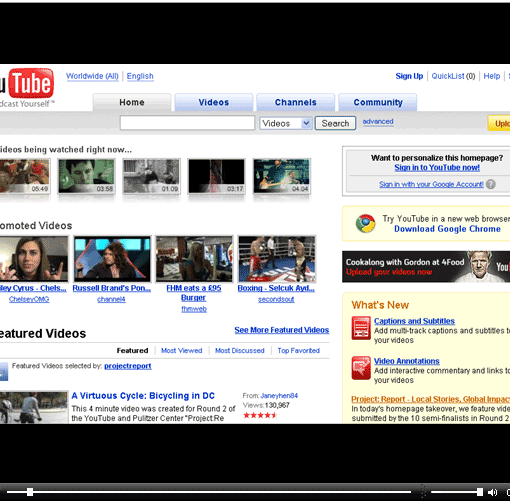Click the video seek progress slider handle
This screenshot has width=510, height=504.
(30, 492)
